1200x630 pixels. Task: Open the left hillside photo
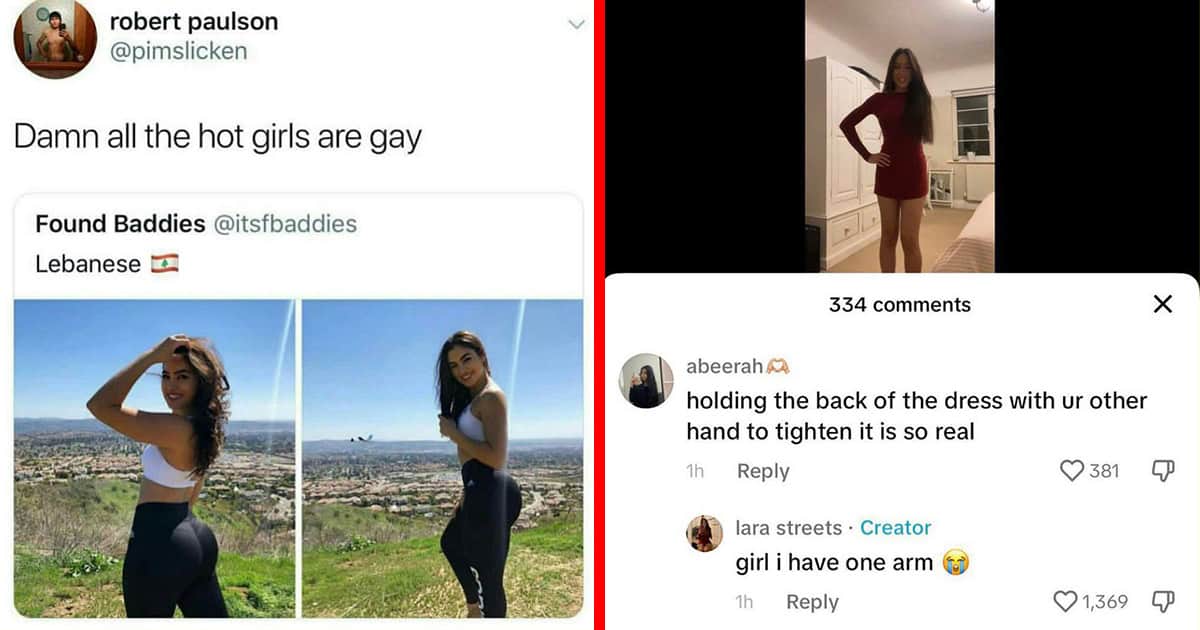coord(155,458)
